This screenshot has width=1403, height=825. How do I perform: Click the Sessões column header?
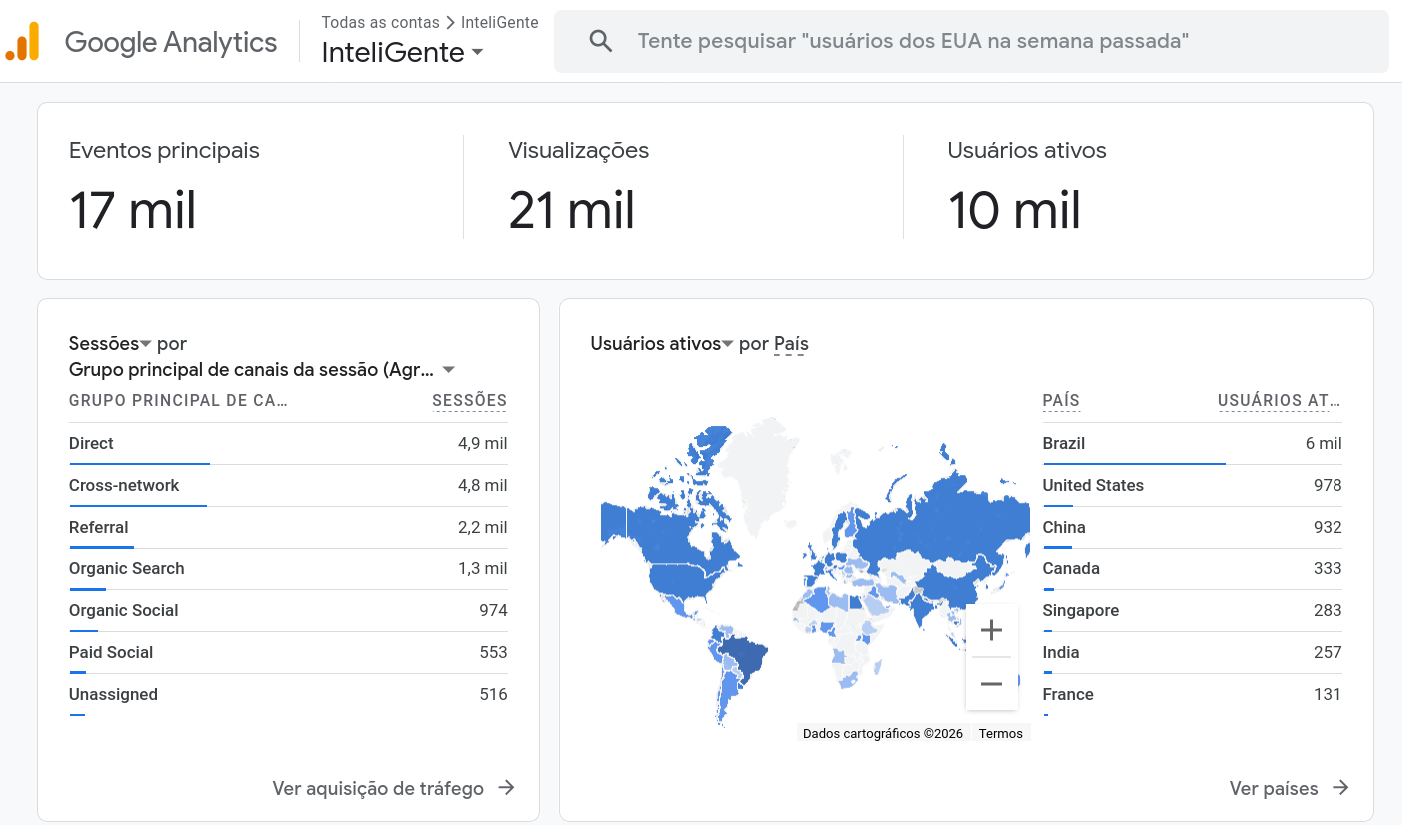pos(469,400)
